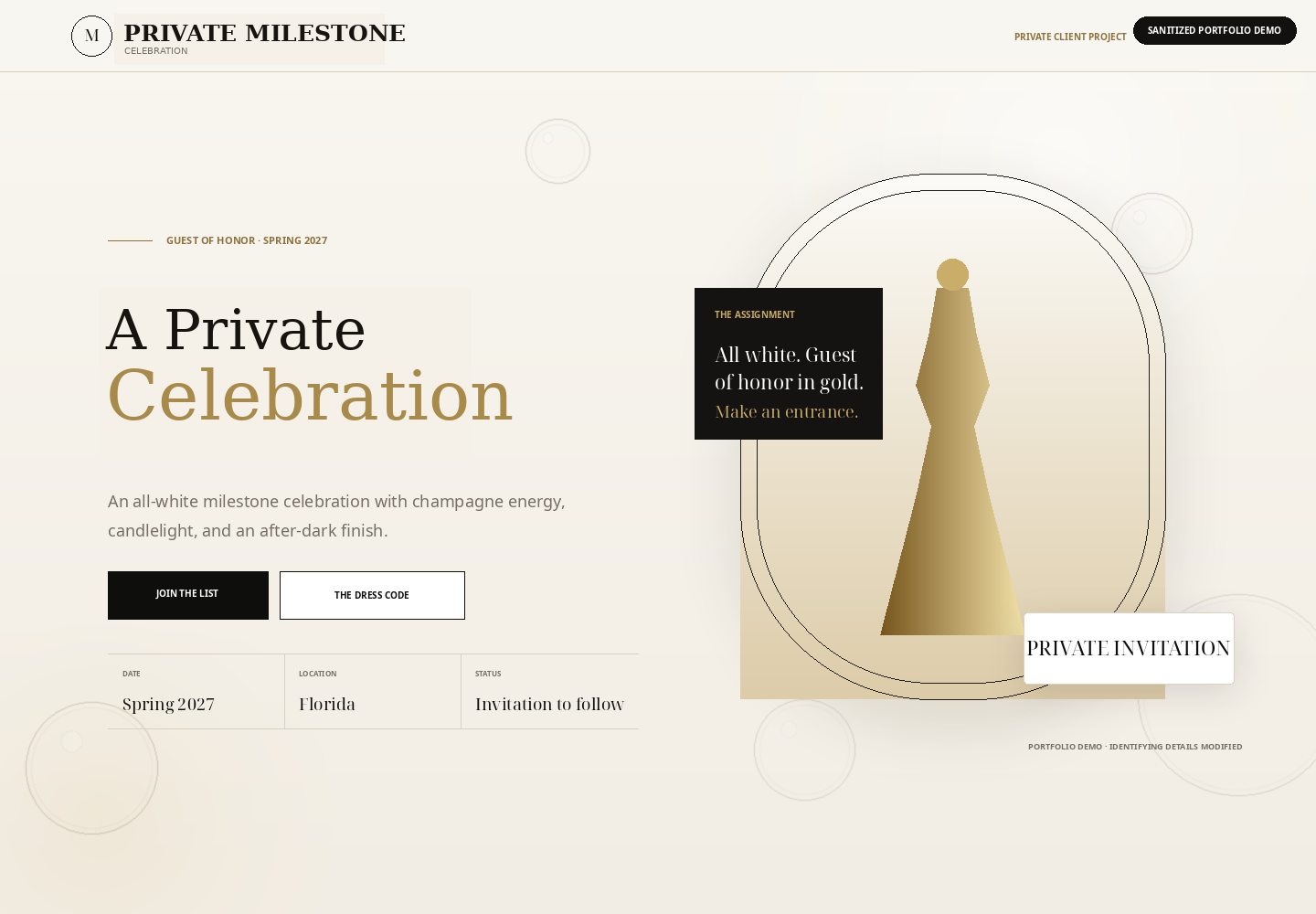Click the Spring 2027 date cell

point(196,692)
